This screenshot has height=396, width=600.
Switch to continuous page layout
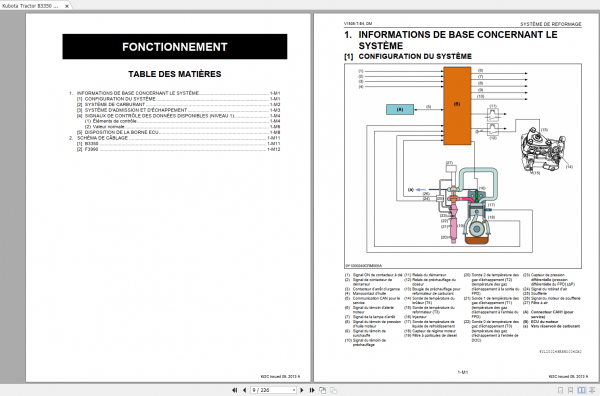[x=571, y=390]
